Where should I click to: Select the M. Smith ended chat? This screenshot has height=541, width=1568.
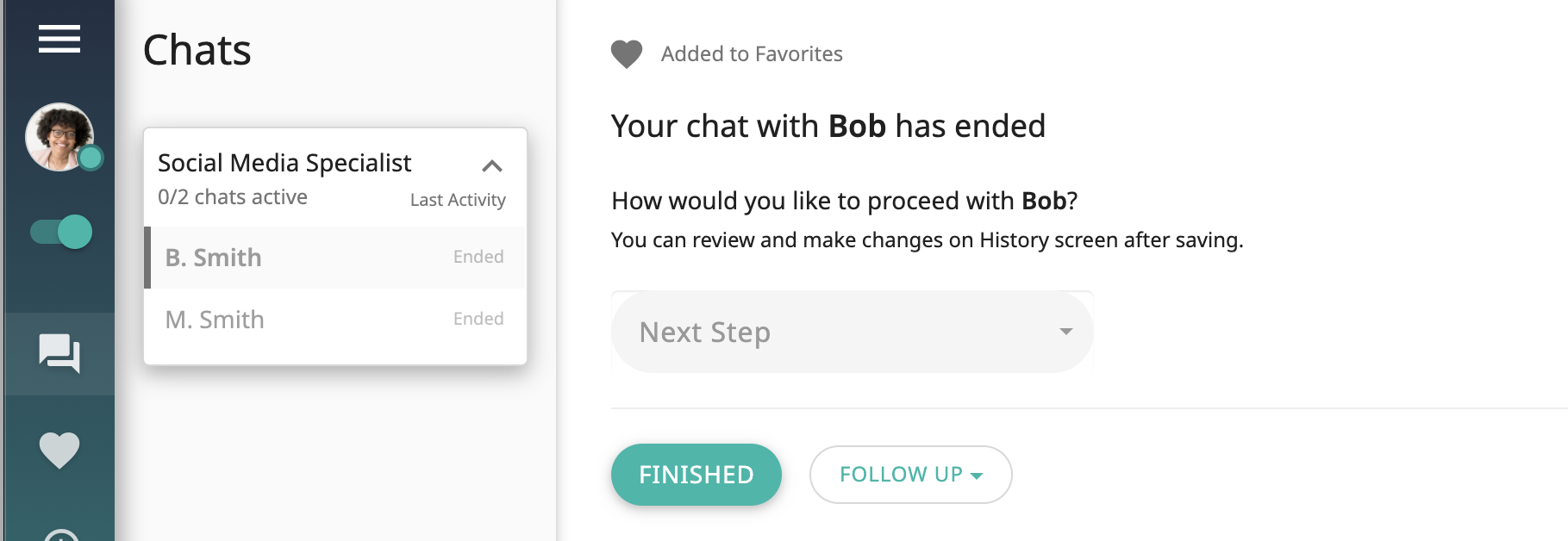point(213,319)
